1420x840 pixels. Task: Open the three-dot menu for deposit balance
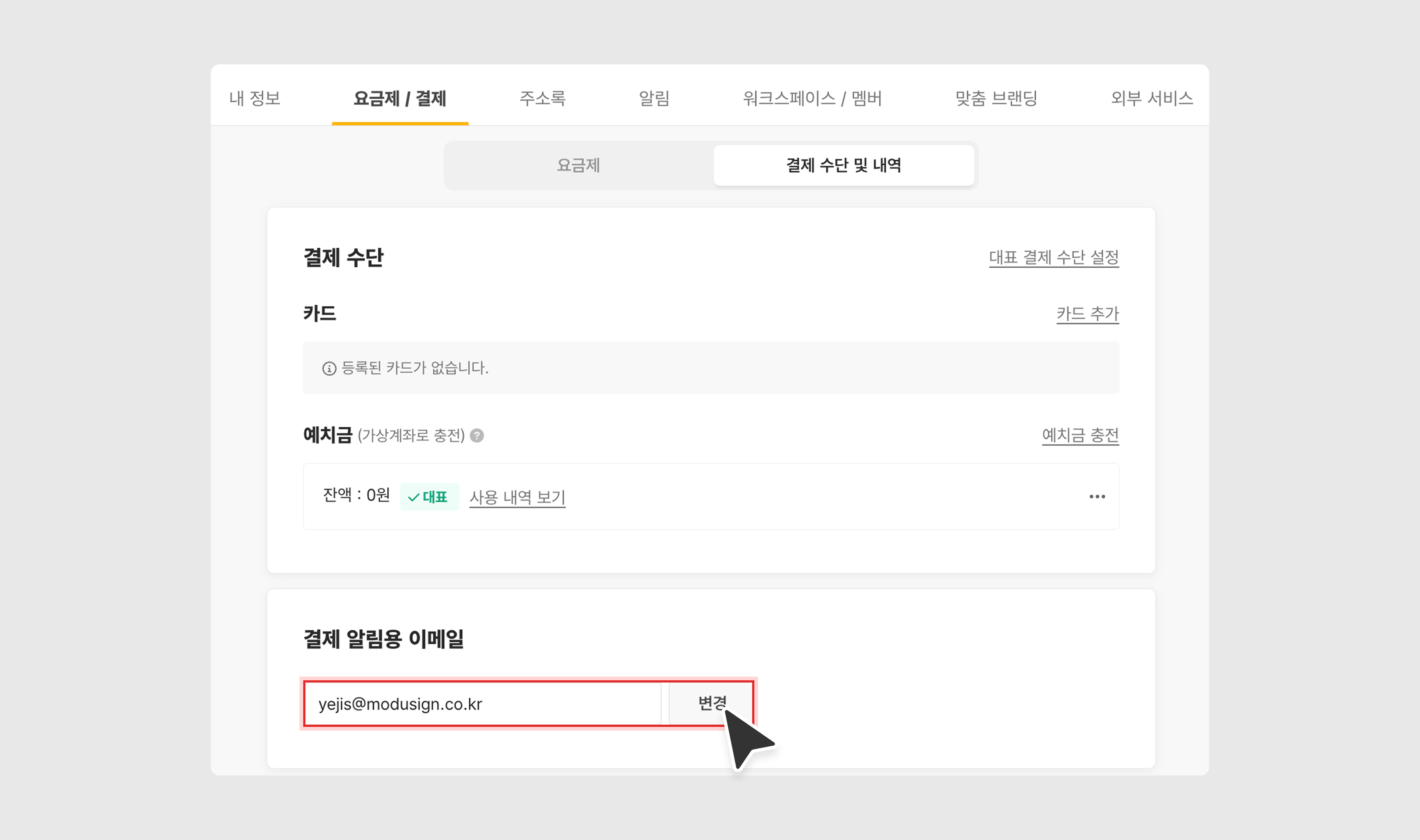click(x=1097, y=497)
